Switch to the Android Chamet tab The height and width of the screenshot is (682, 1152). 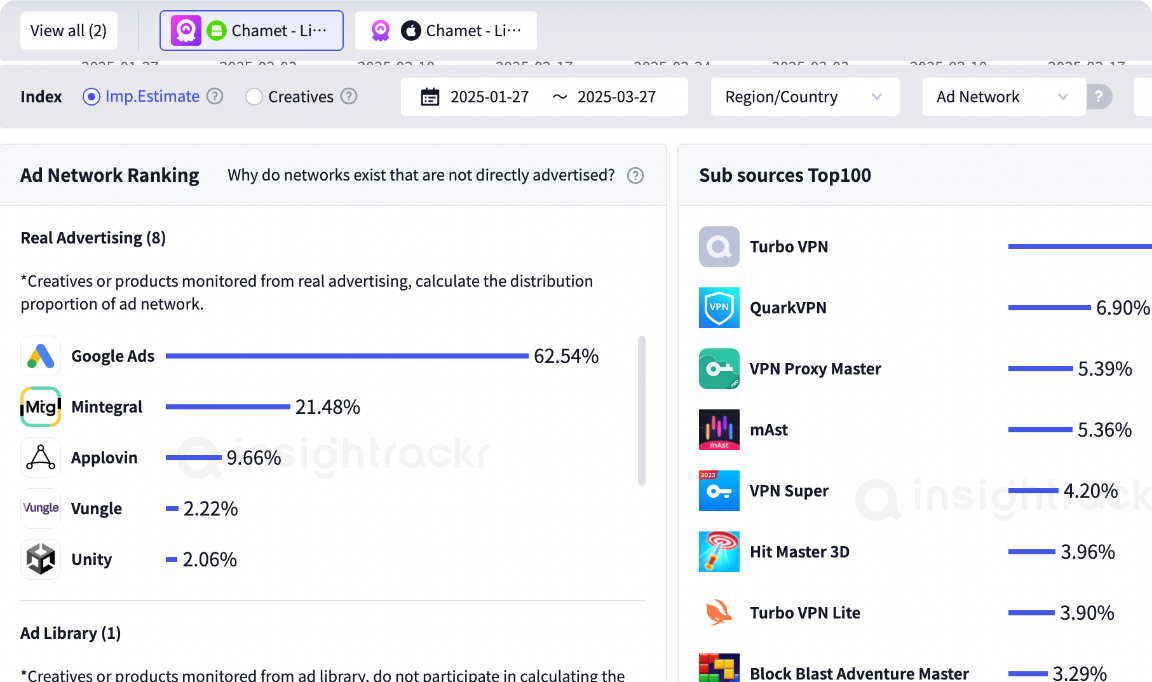point(252,31)
